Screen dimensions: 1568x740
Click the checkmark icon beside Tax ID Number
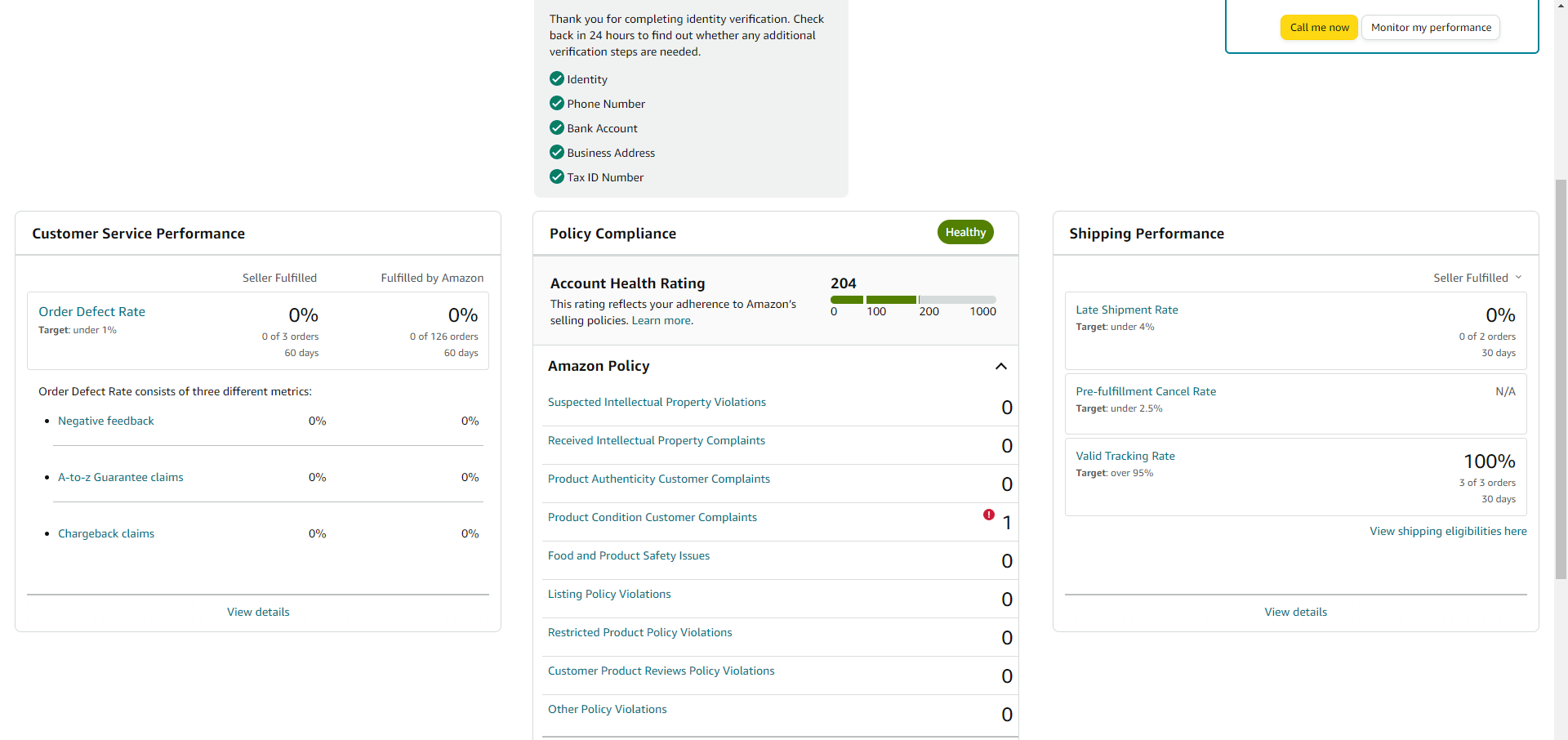(557, 176)
